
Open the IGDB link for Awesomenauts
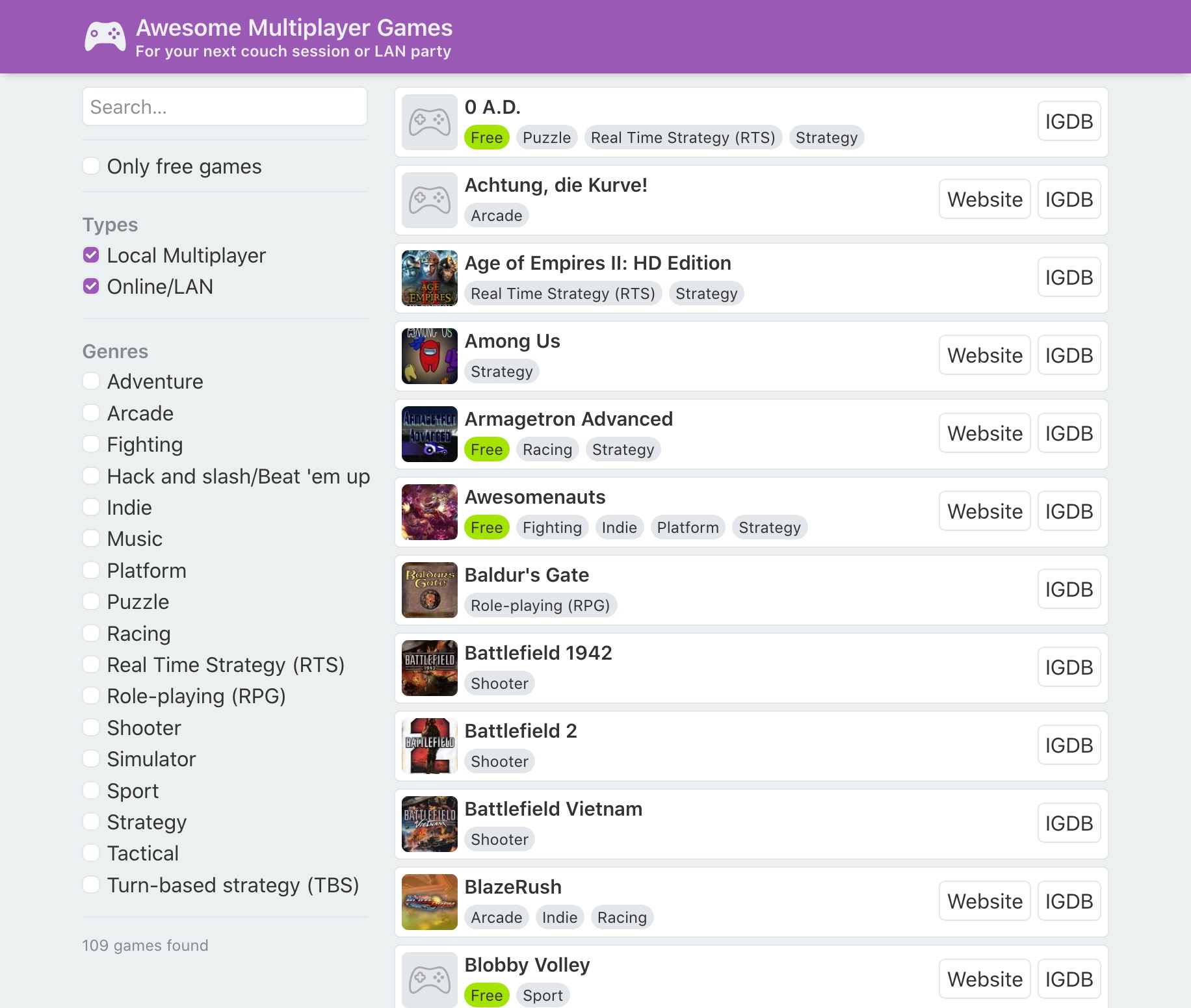(x=1069, y=511)
